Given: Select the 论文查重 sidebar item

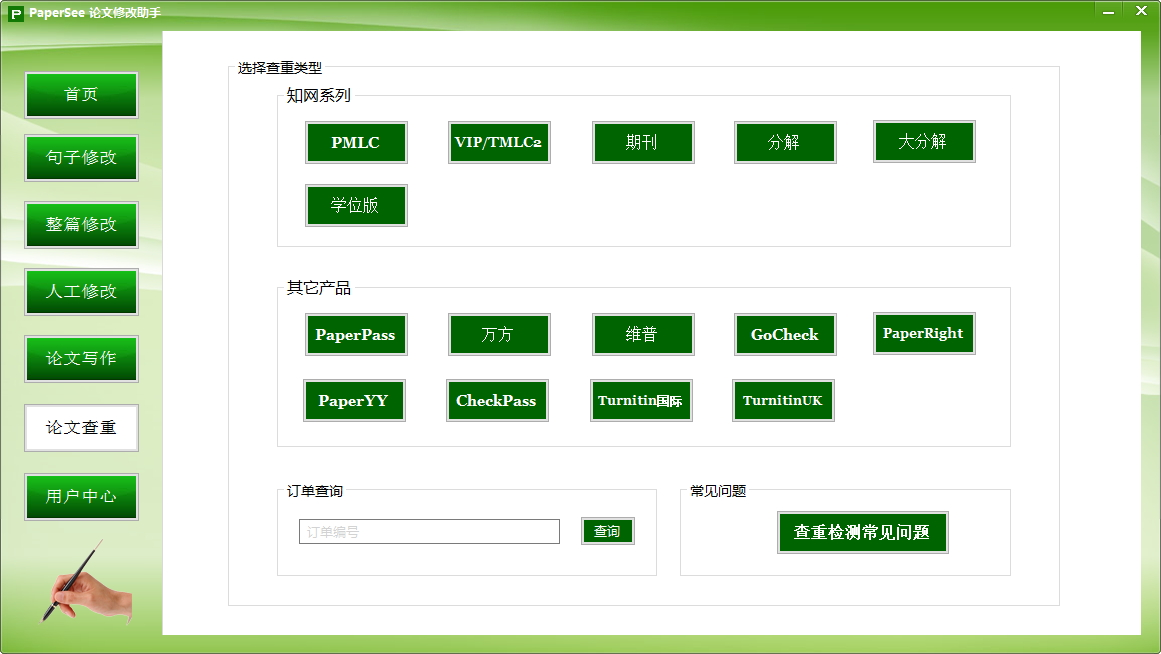Looking at the screenshot, I should click(81, 427).
